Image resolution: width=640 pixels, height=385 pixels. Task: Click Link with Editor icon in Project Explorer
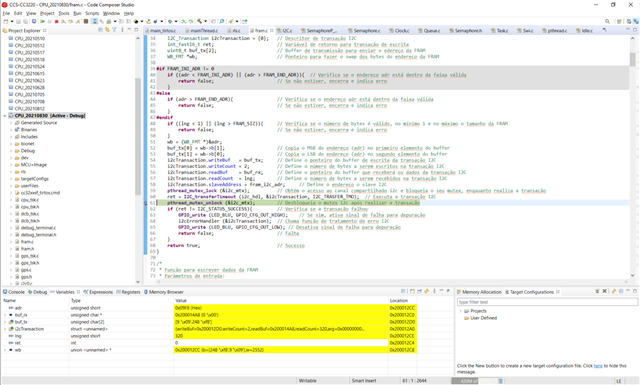click(107, 30)
